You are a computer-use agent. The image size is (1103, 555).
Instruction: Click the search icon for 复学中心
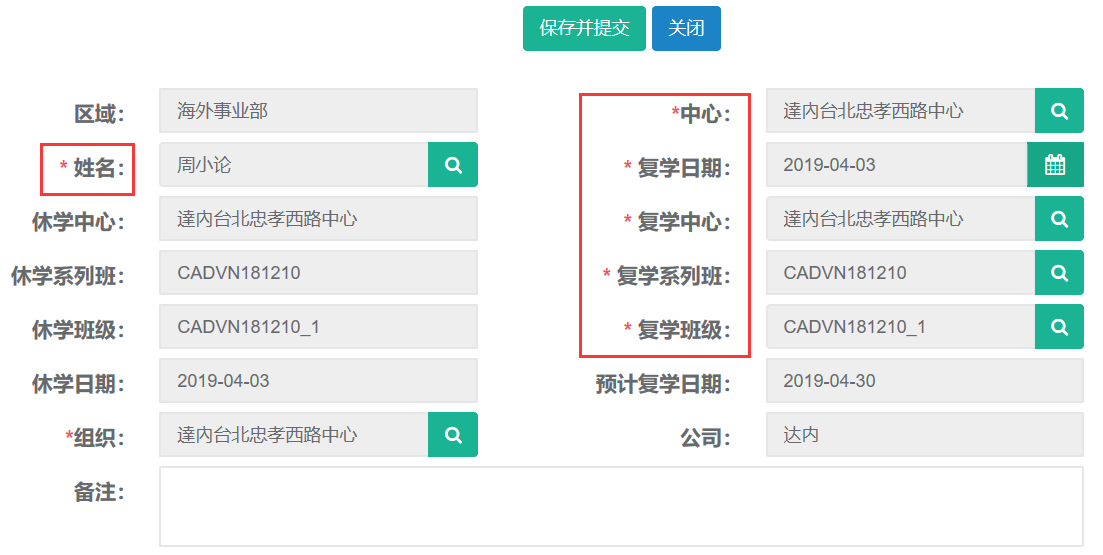point(1059,219)
